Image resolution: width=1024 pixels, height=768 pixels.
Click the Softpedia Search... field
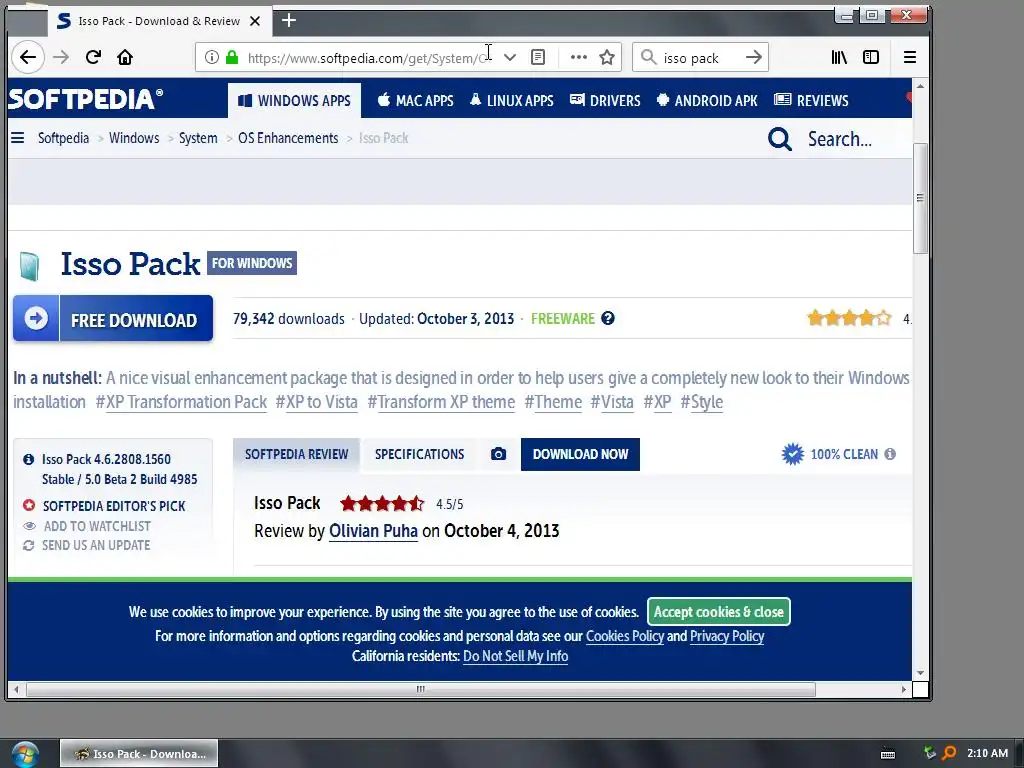coord(840,139)
